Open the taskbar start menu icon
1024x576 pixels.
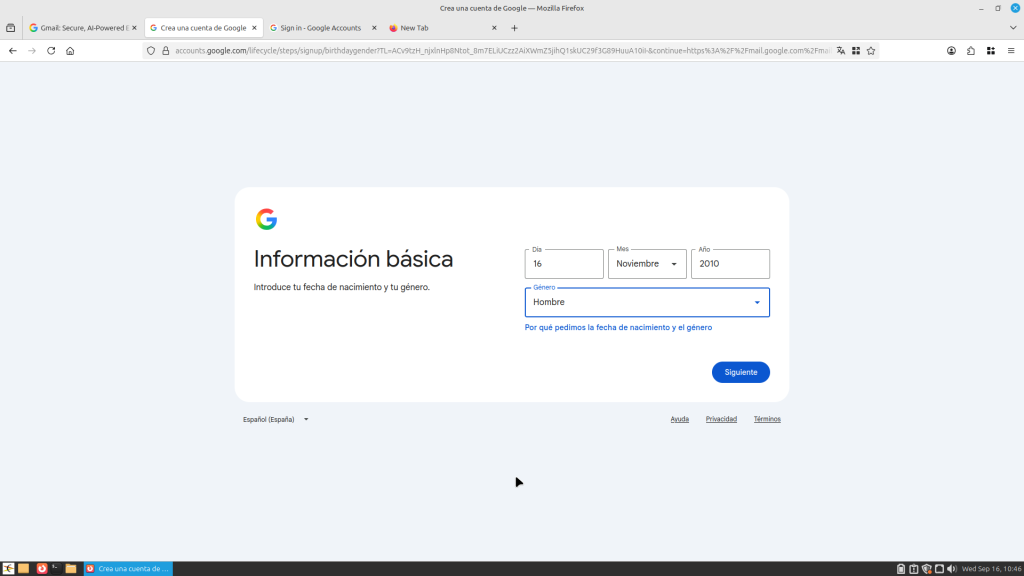8,569
